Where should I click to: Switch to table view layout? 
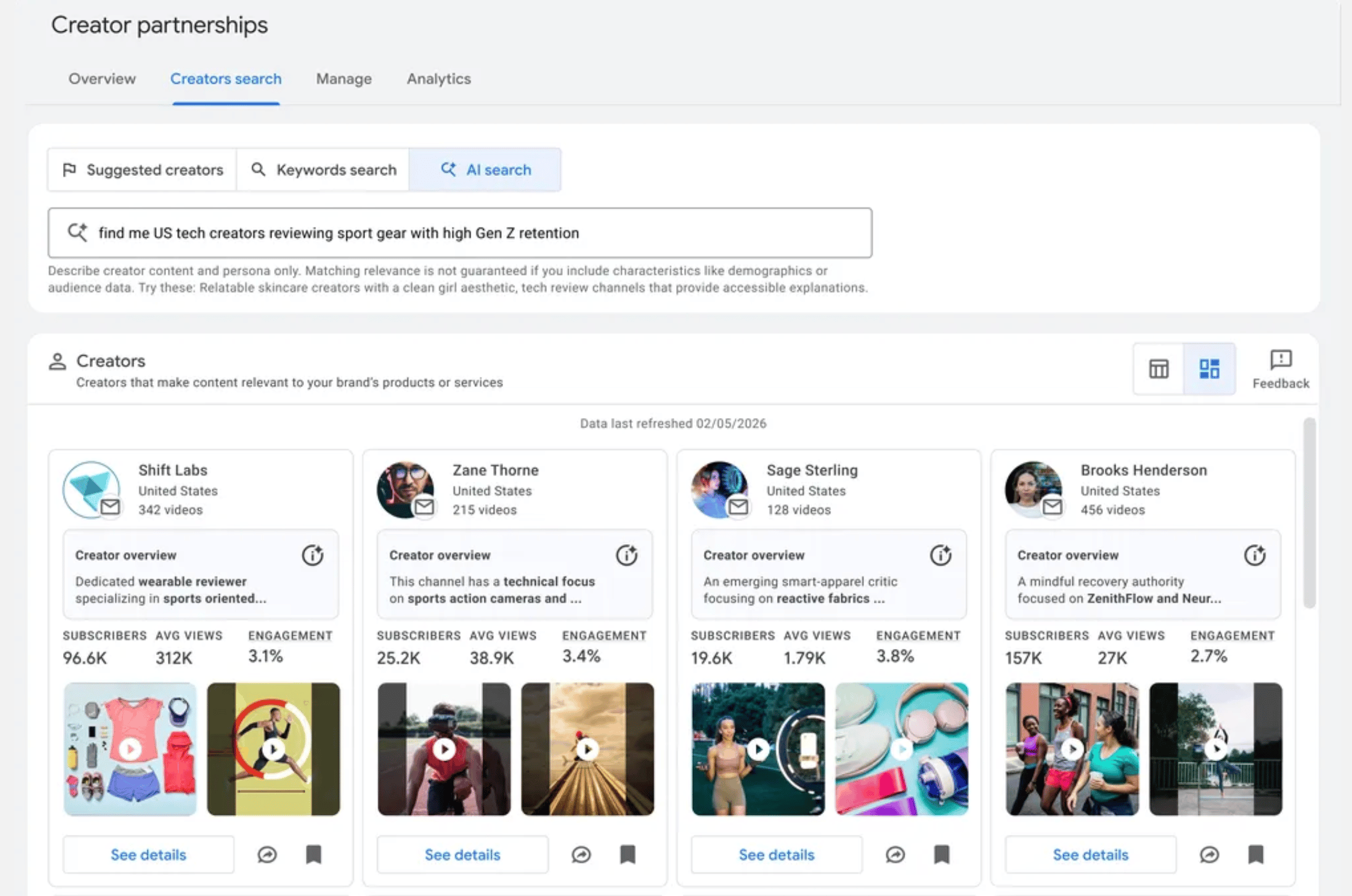pos(1159,369)
